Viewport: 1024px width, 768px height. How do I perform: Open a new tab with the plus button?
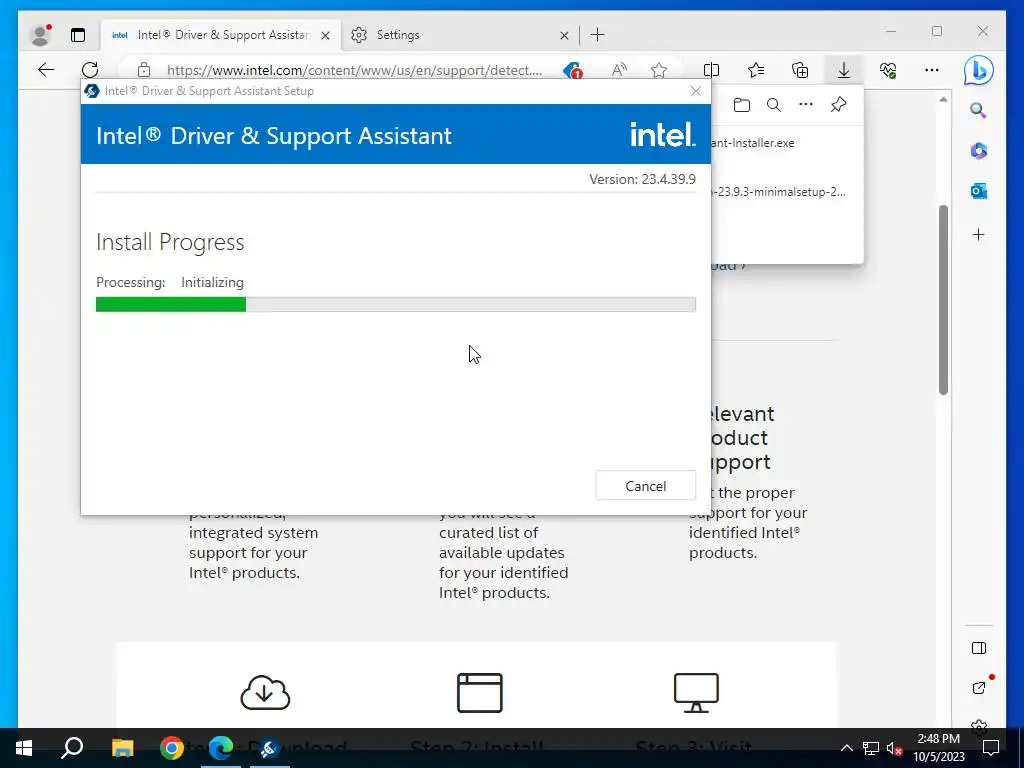point(598,35)
